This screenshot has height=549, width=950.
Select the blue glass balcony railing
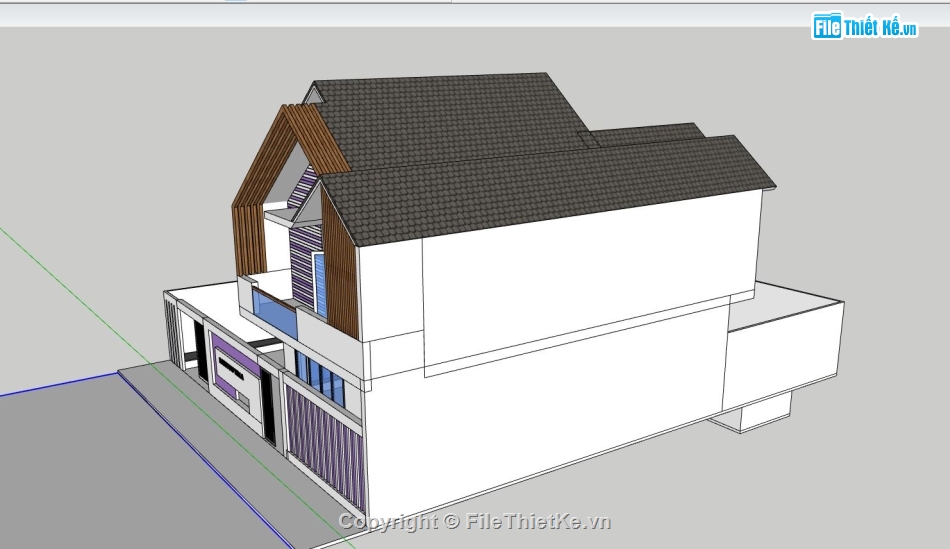[276, 314]
